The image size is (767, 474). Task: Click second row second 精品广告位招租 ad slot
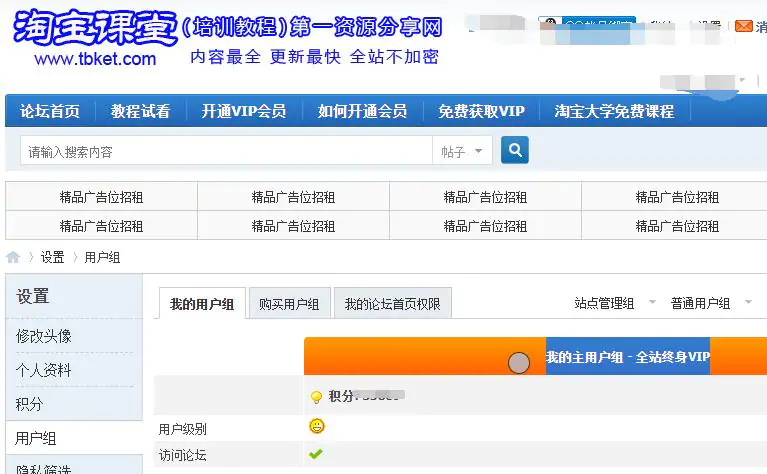pos(293,226)
